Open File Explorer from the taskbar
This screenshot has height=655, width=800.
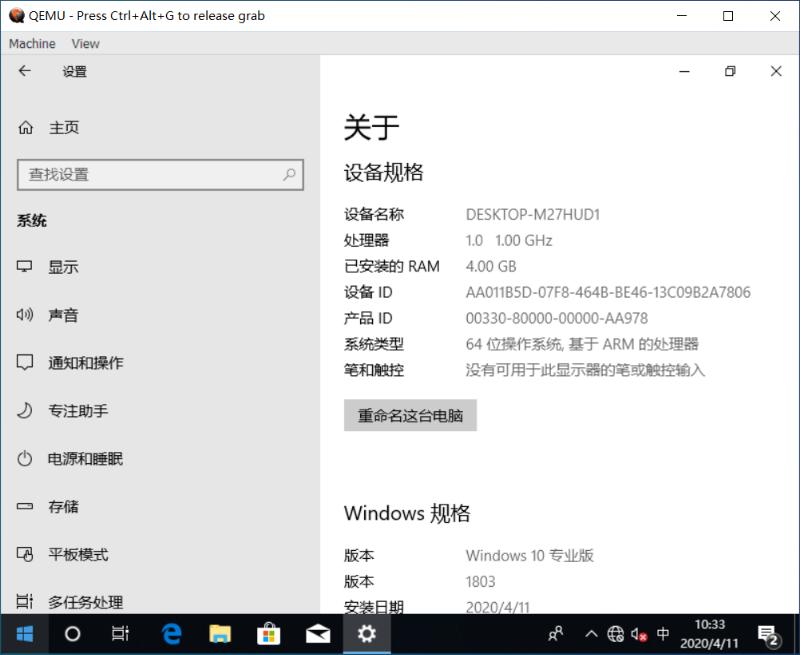pos(219,633)
